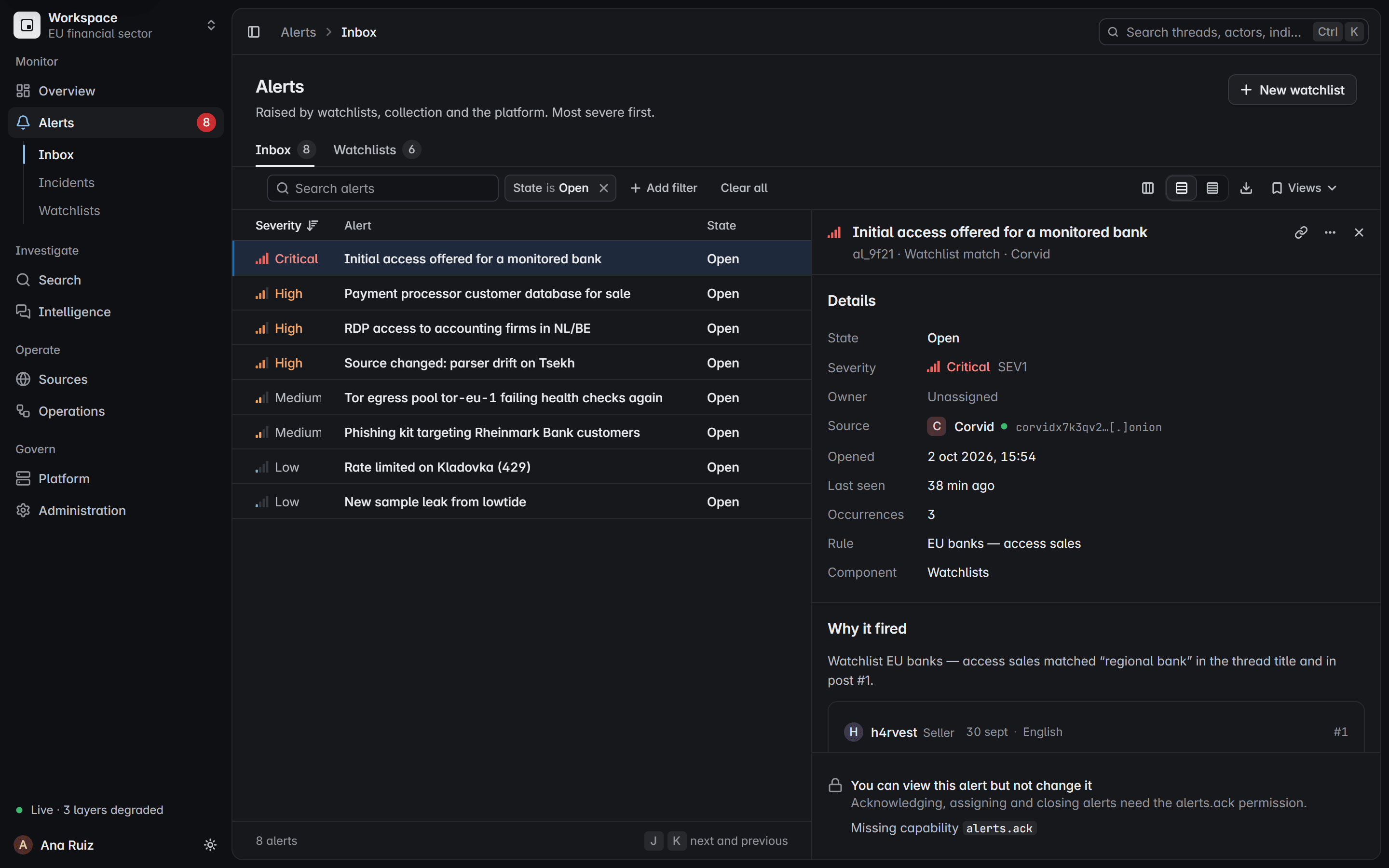The height and width of the screenshot is (868, 1389).
Task: Click the workspace logo icon
Action: (27, 25)
